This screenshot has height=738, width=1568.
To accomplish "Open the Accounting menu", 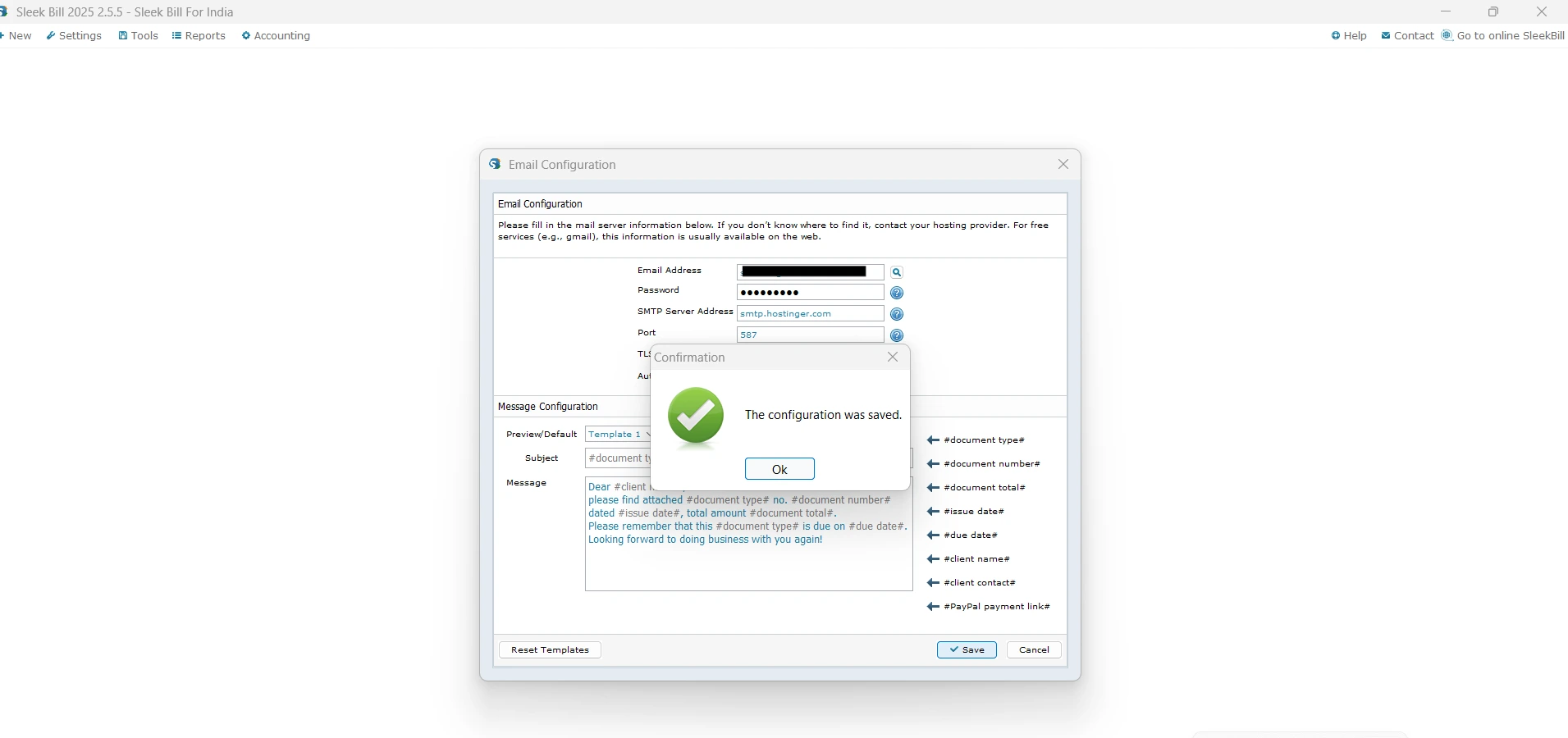I will coord(276,36).
